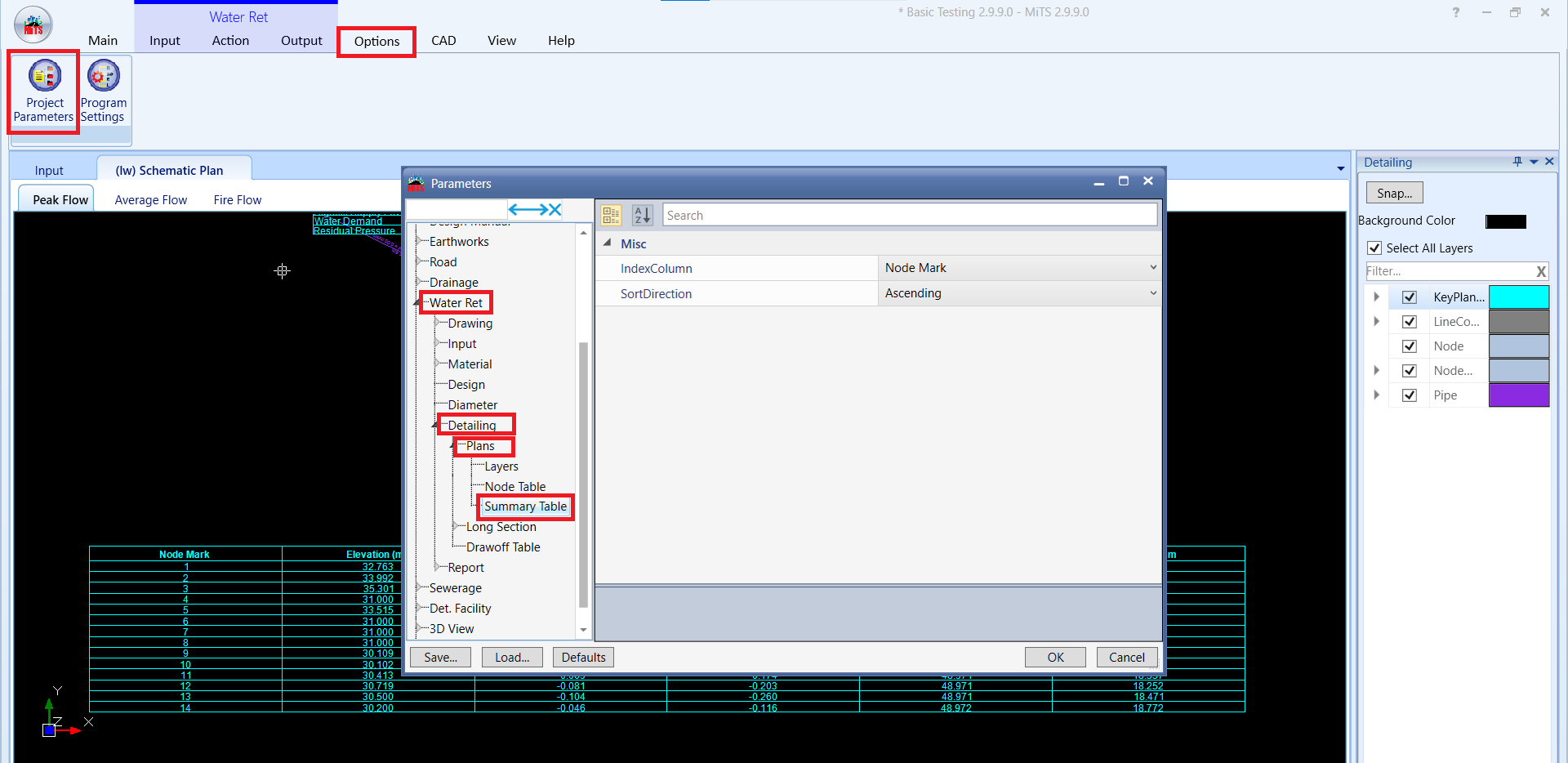Clear the layer filter with X

pos(1541,271)
